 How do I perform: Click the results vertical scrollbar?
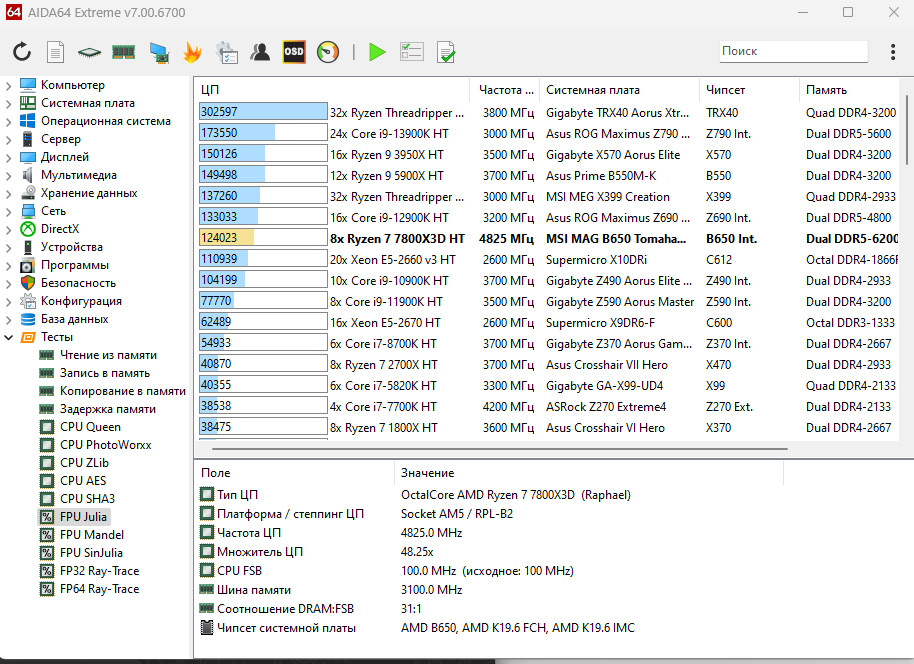point(906,129)
